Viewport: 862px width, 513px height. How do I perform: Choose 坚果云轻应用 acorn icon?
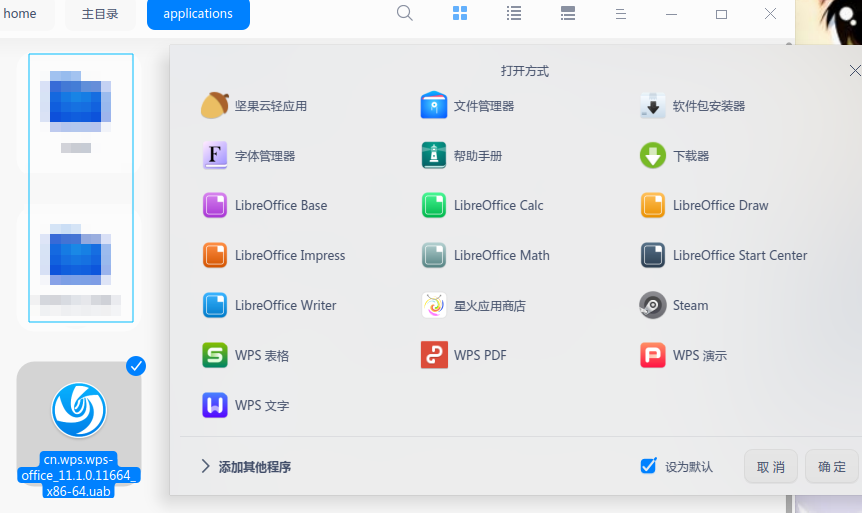[x=214, y=106]
